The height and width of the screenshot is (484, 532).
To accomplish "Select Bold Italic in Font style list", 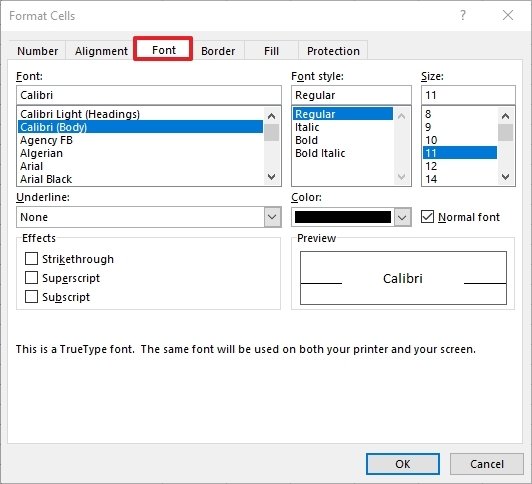I will tap(320, 153).
